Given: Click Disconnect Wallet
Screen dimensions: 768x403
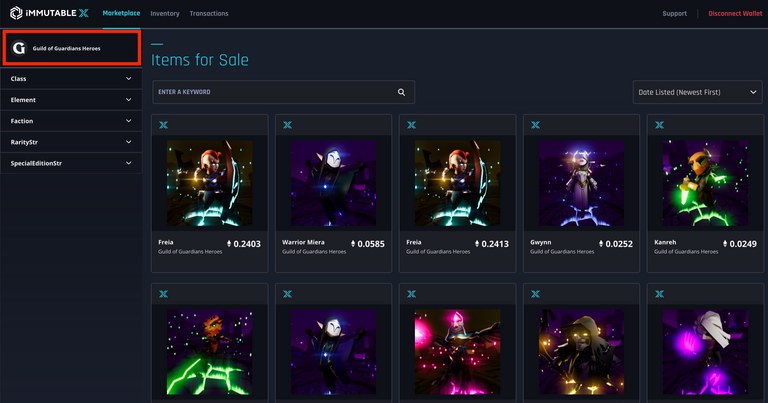Looking at the screenshot, I should pyautogui.click(x=735, y=14).
